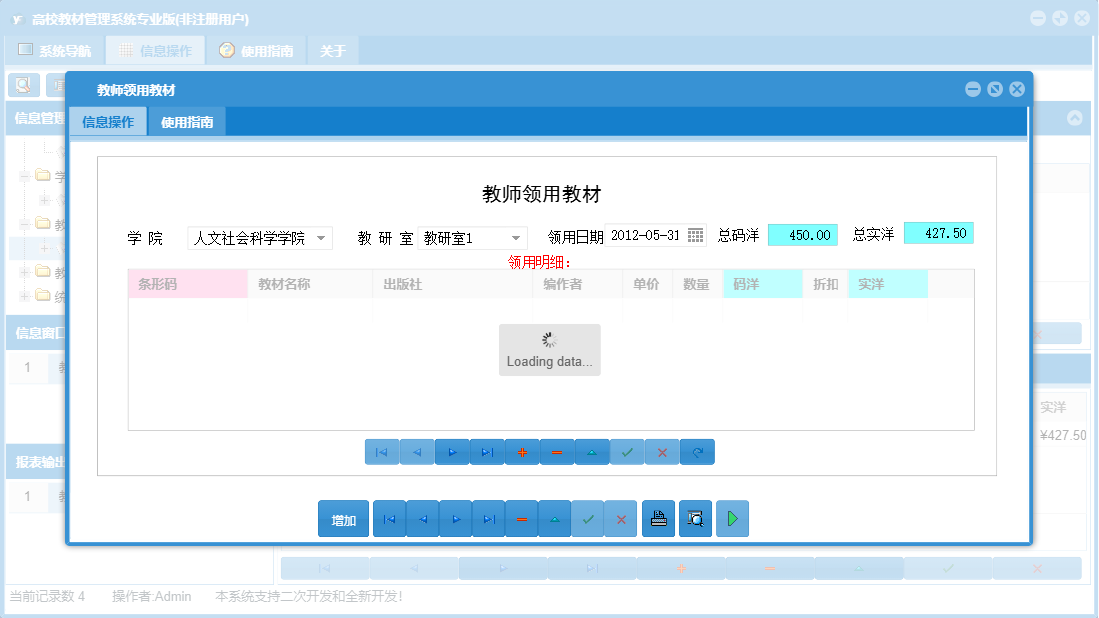Delete a record using the minus icon
This screenshot has height=618, width=1099.
click(557, 452)
